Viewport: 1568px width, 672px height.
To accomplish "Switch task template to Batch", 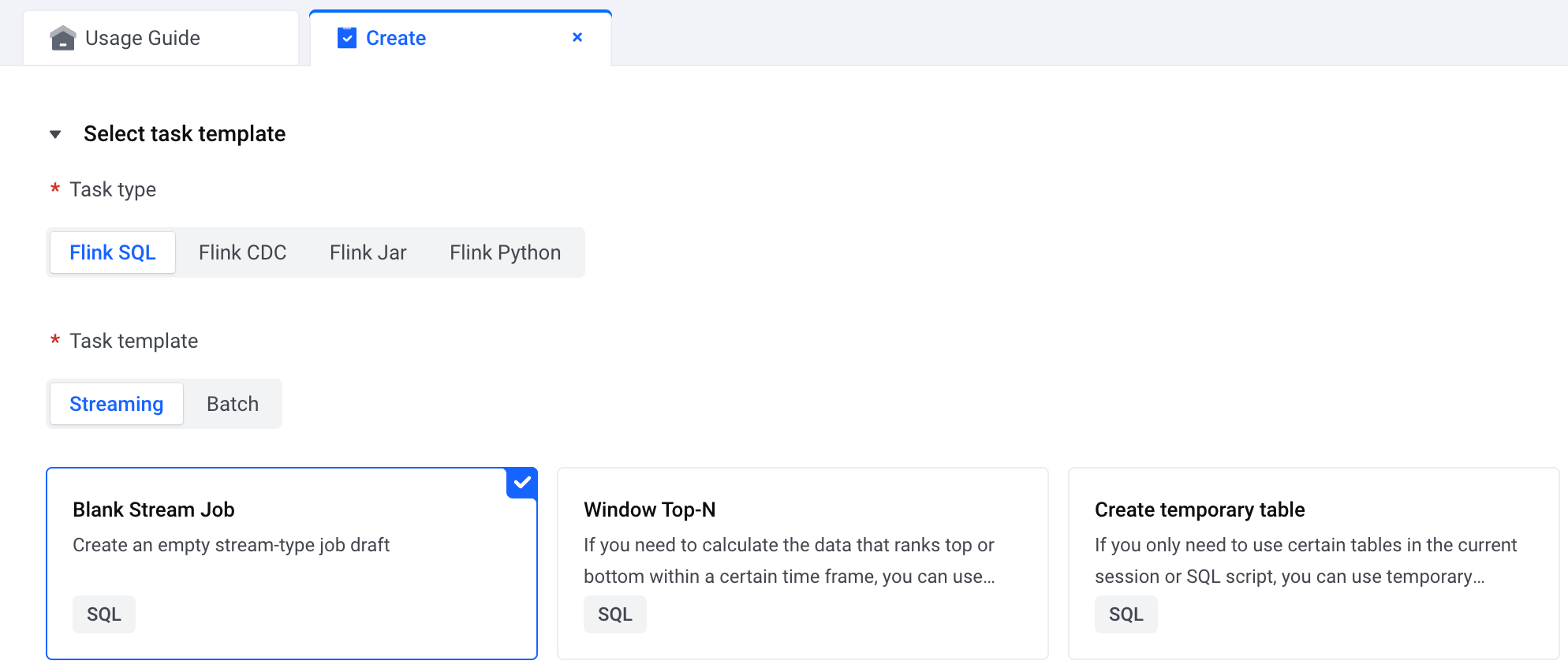I will [233, 404].
